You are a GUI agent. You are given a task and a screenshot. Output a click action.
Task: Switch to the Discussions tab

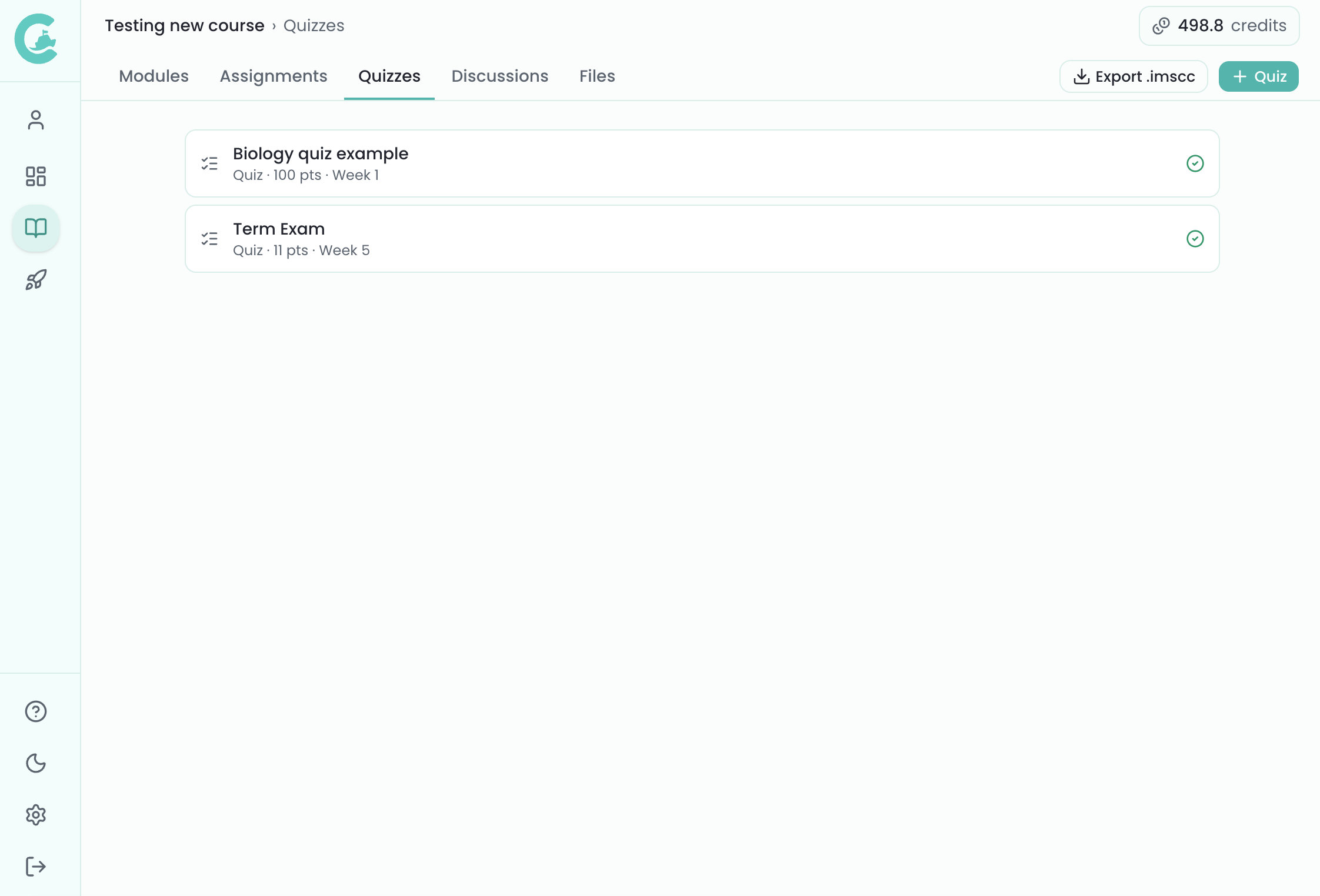(x=500, y=76)
